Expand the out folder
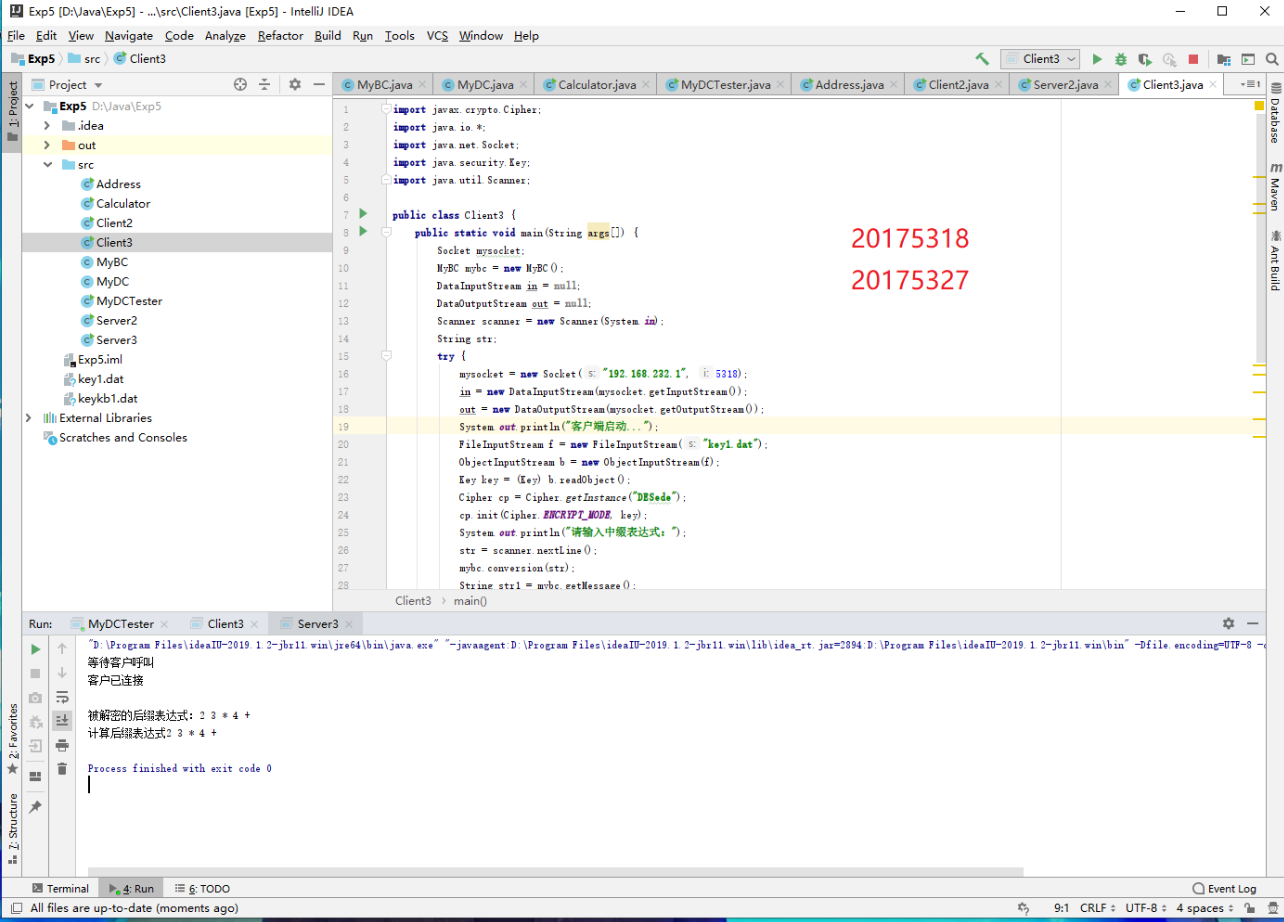Image resolution: width=1284 pixels, height=922 pixels. point(47,145)
